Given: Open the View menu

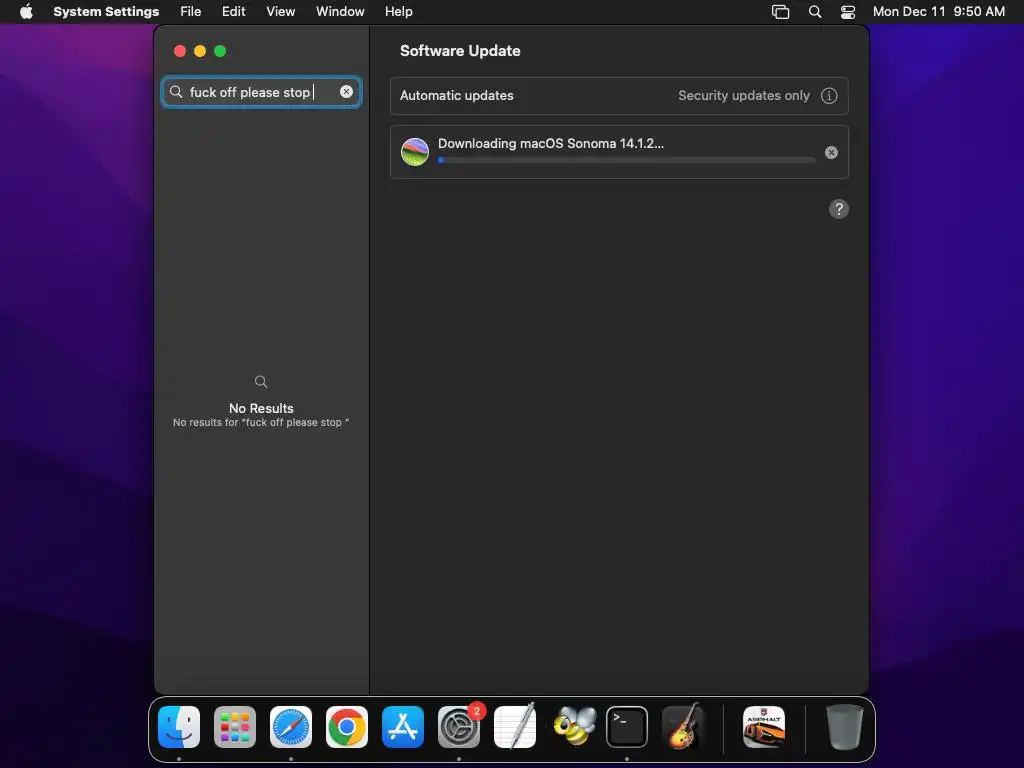Looking at the screenshot, I should (280, 12).
